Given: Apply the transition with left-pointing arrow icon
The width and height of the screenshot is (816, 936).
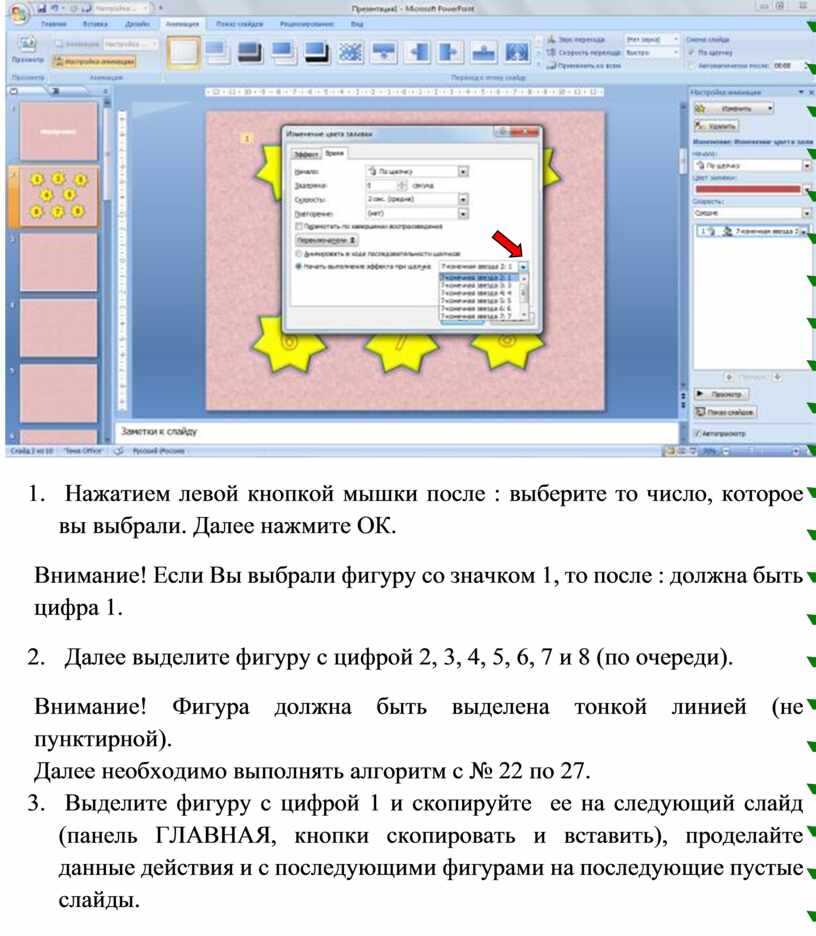Looking at the screenshot, I should tap(418, 53).
